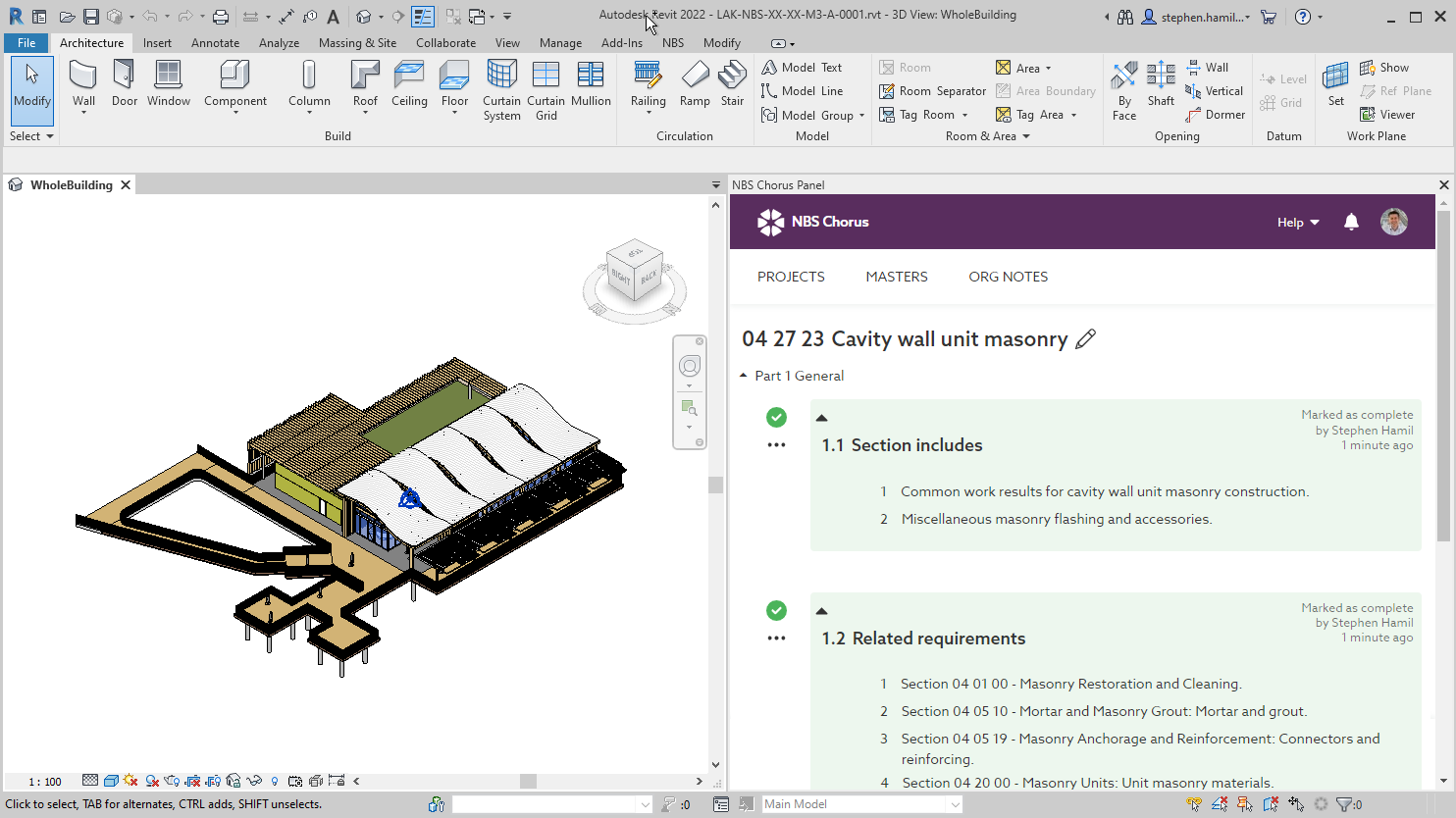Open ORG NOTES in NBS Chorus
This screenshot has height=818, width=1456.
(1009, 277)
